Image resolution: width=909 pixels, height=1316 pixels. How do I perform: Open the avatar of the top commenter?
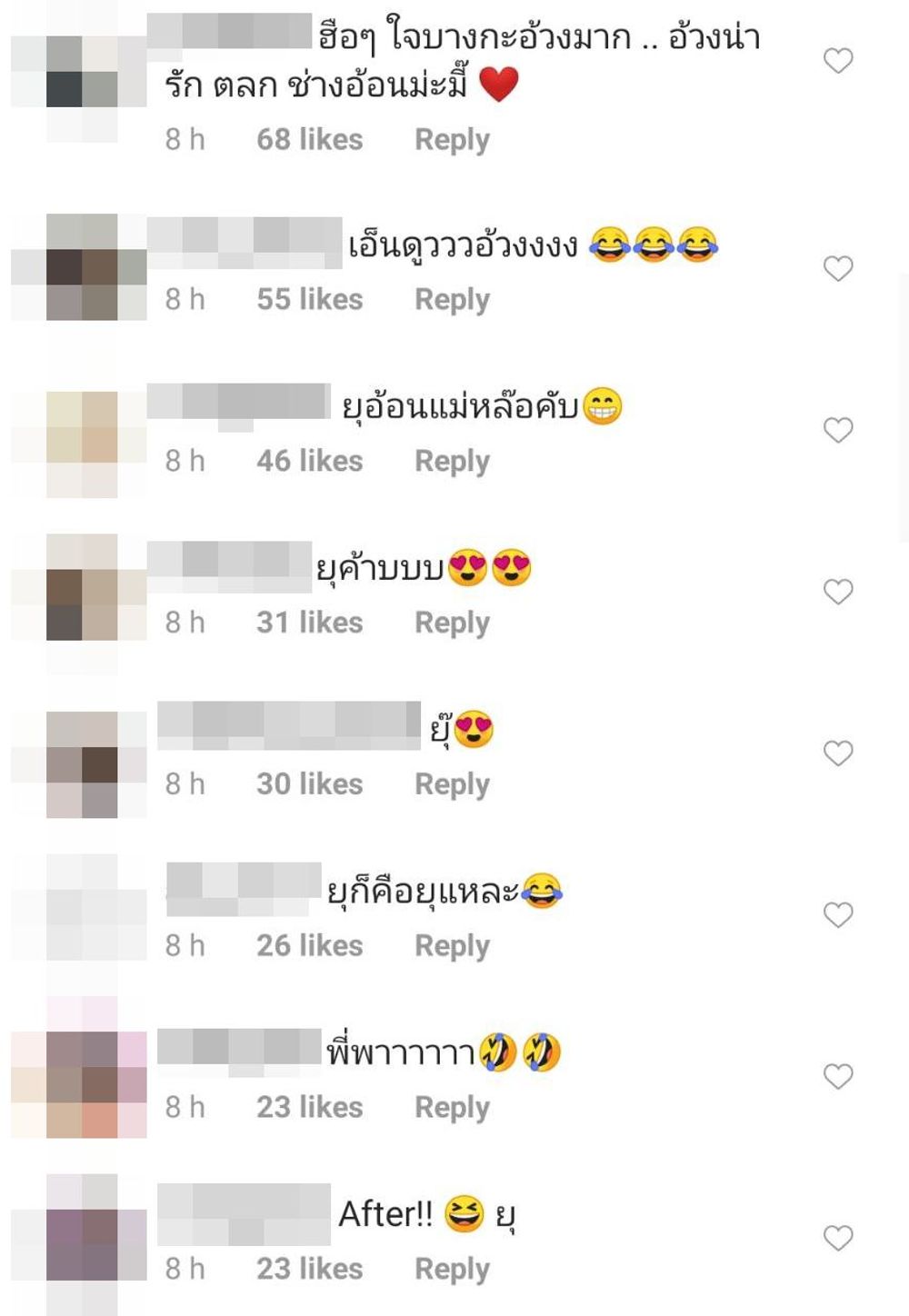click(82, 72)
